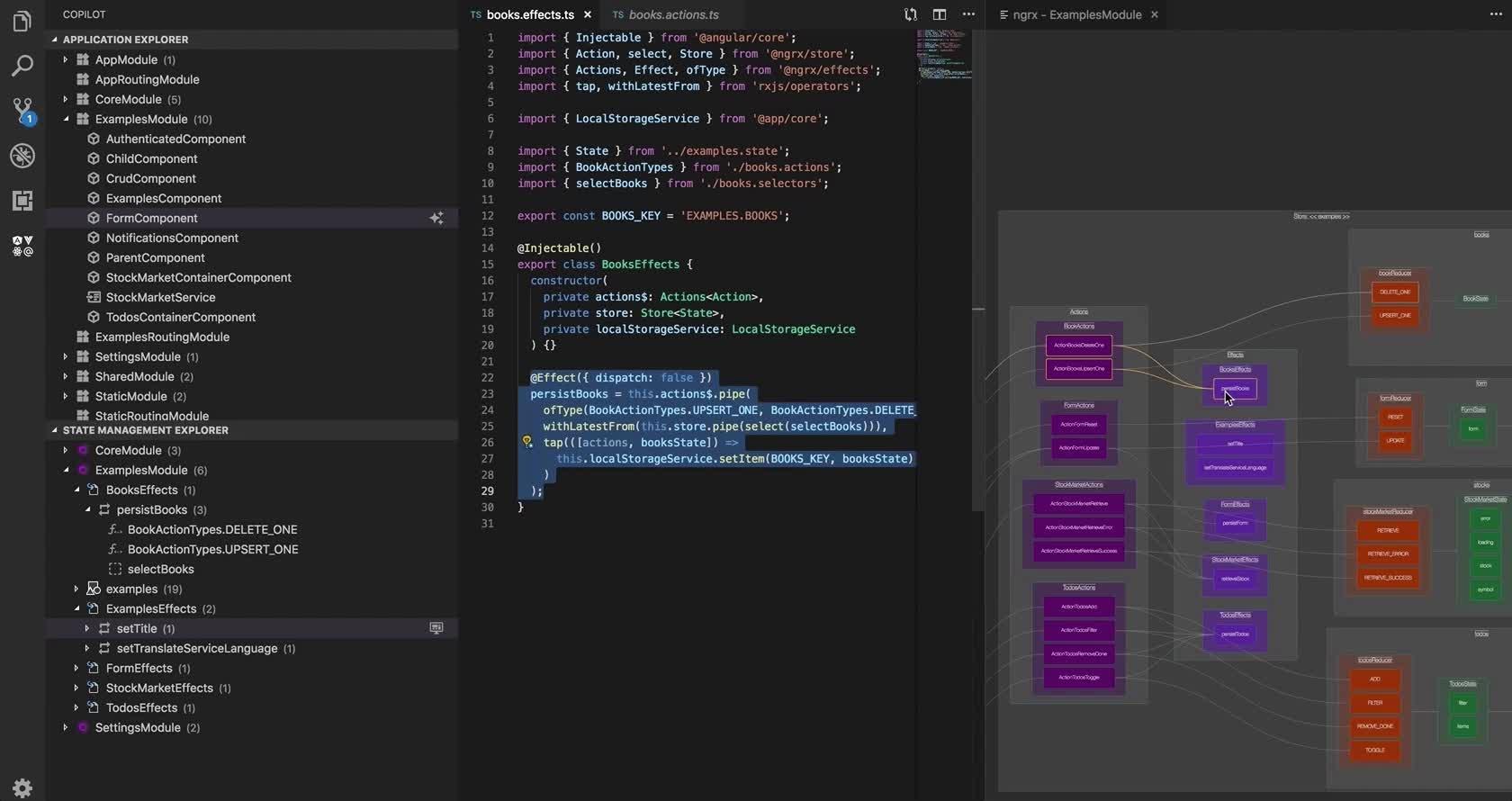
Task: Expand the StockMarketEffects (1) node
Action: pyautogui.click(x=76, y=688)
